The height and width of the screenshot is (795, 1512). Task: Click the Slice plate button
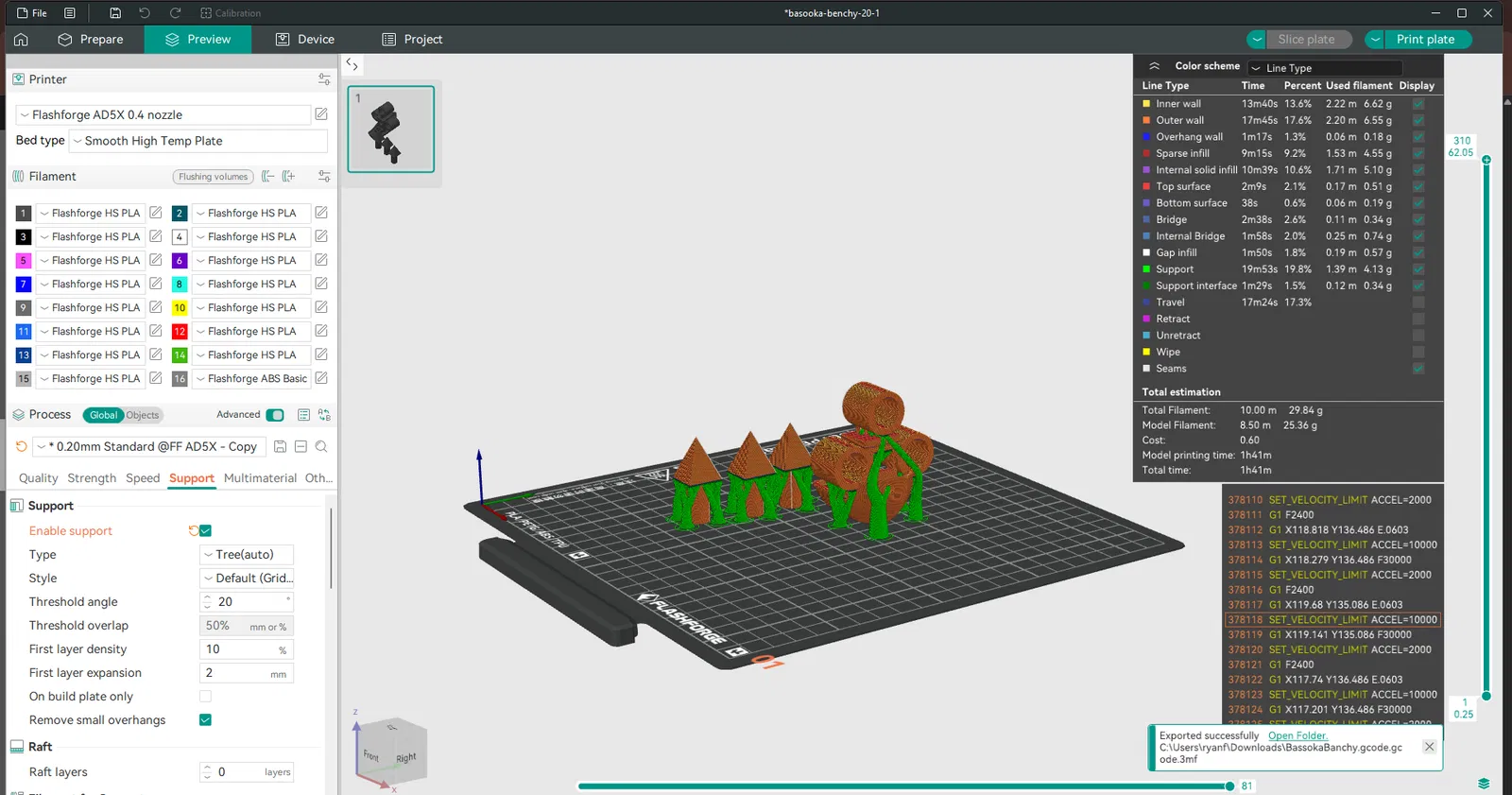click(x=1308, y=40)
